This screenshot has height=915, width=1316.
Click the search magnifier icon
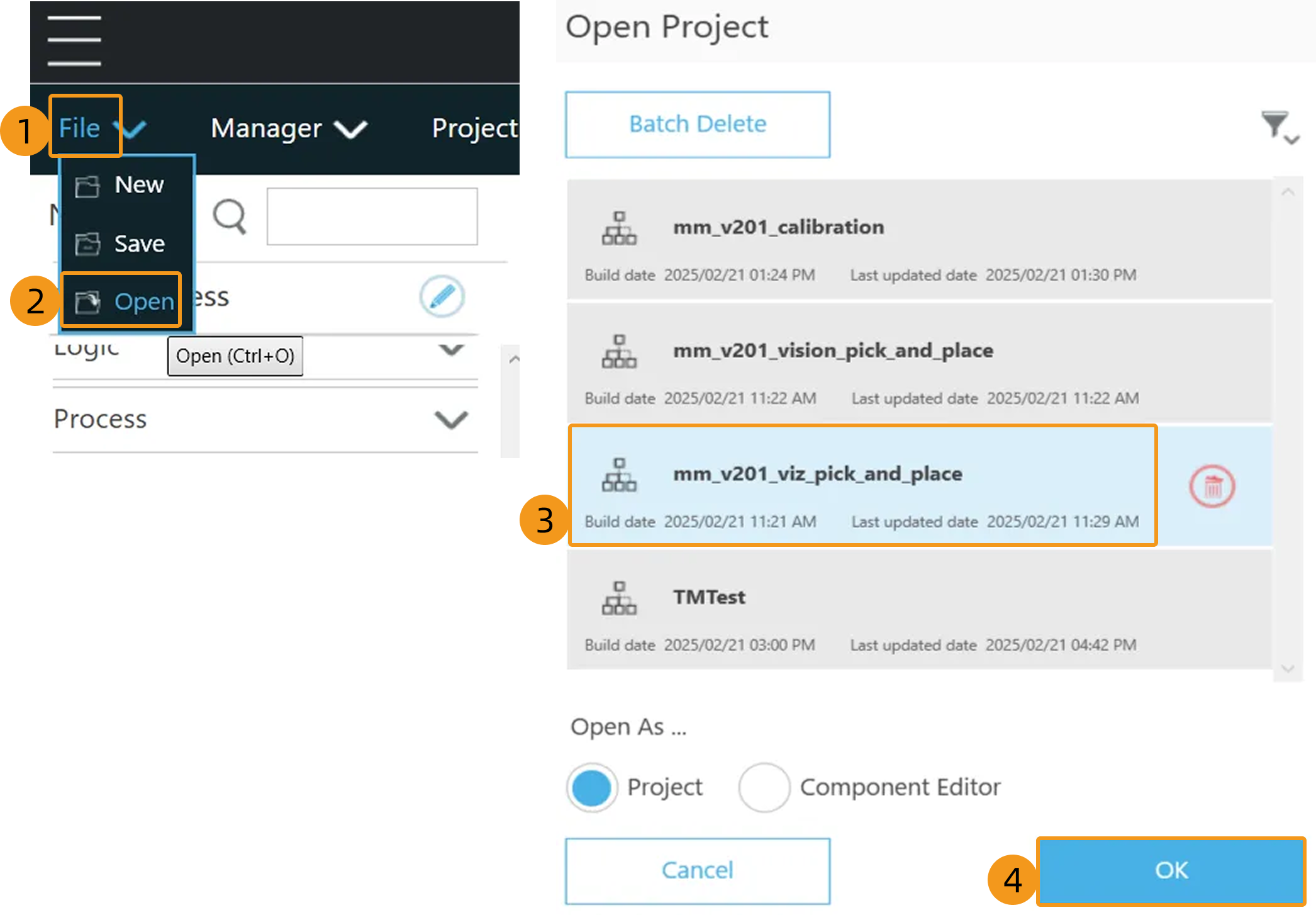[229, 217]
